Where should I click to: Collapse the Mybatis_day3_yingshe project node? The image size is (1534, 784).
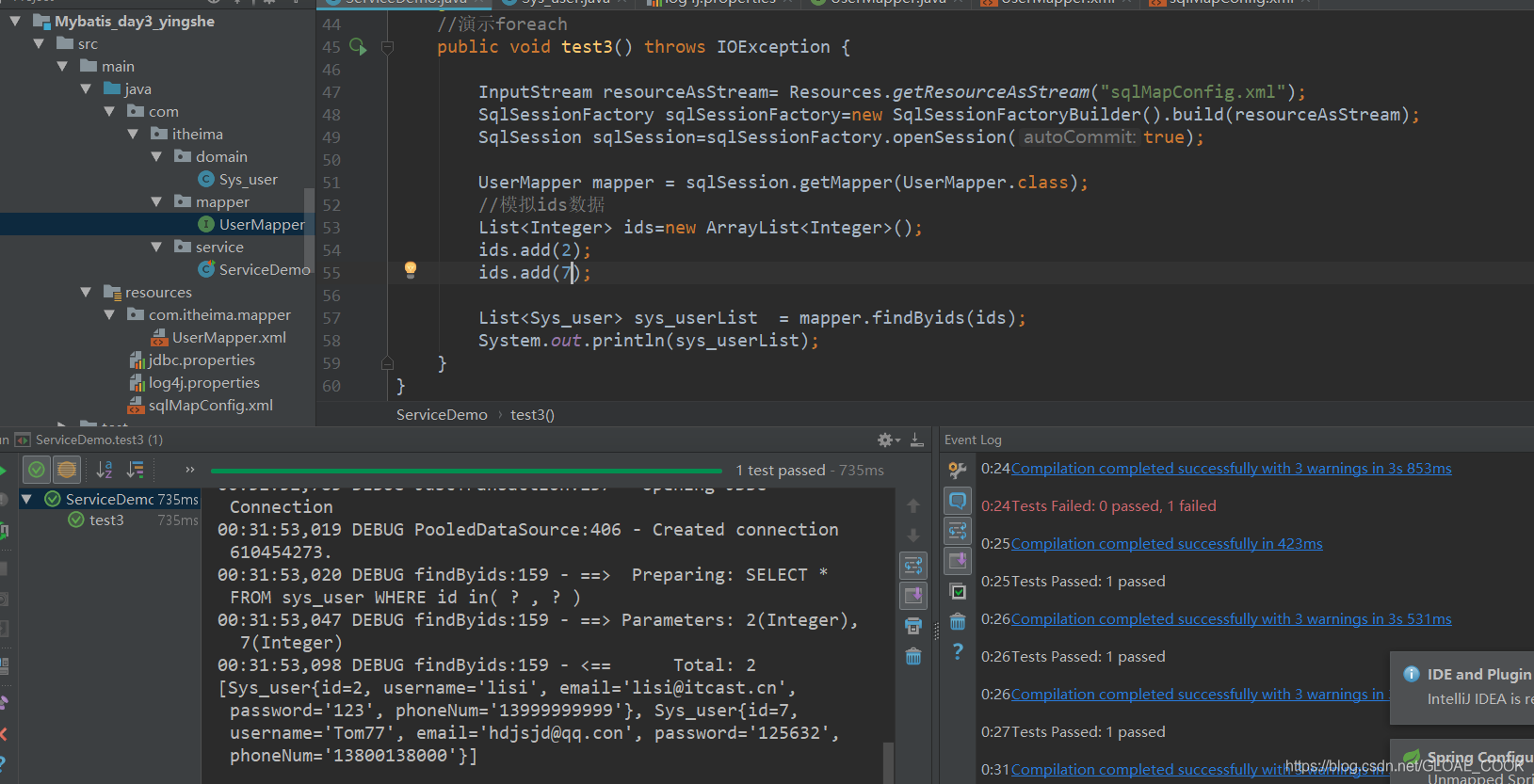15,21
